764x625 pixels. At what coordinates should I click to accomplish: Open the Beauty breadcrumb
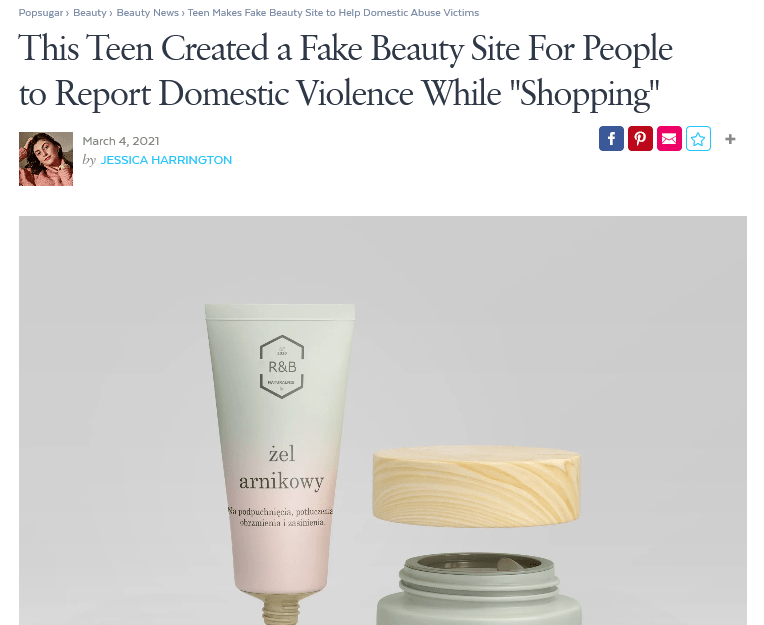point(90,13)
